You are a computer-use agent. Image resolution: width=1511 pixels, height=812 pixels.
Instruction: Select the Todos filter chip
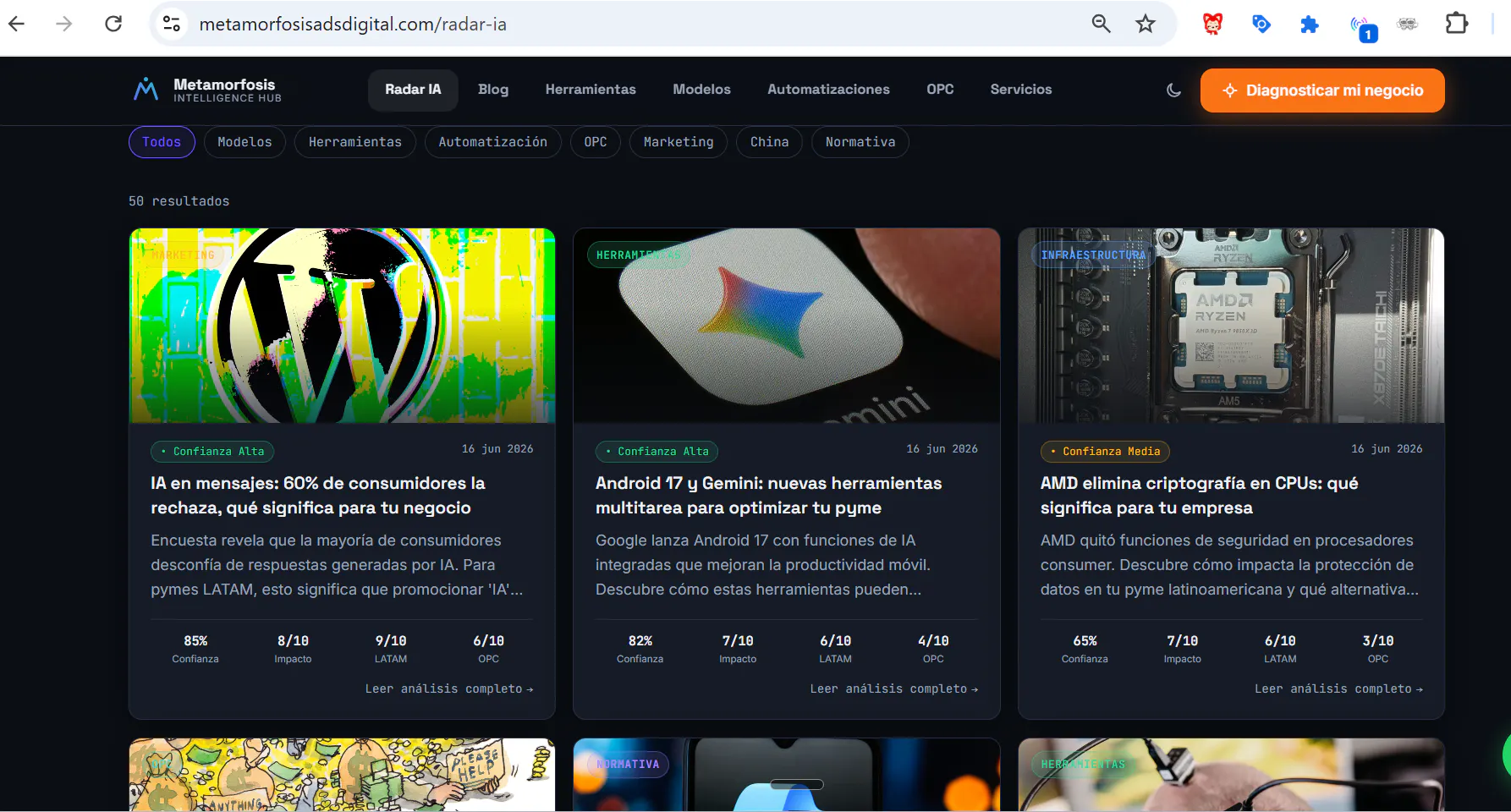162,142
